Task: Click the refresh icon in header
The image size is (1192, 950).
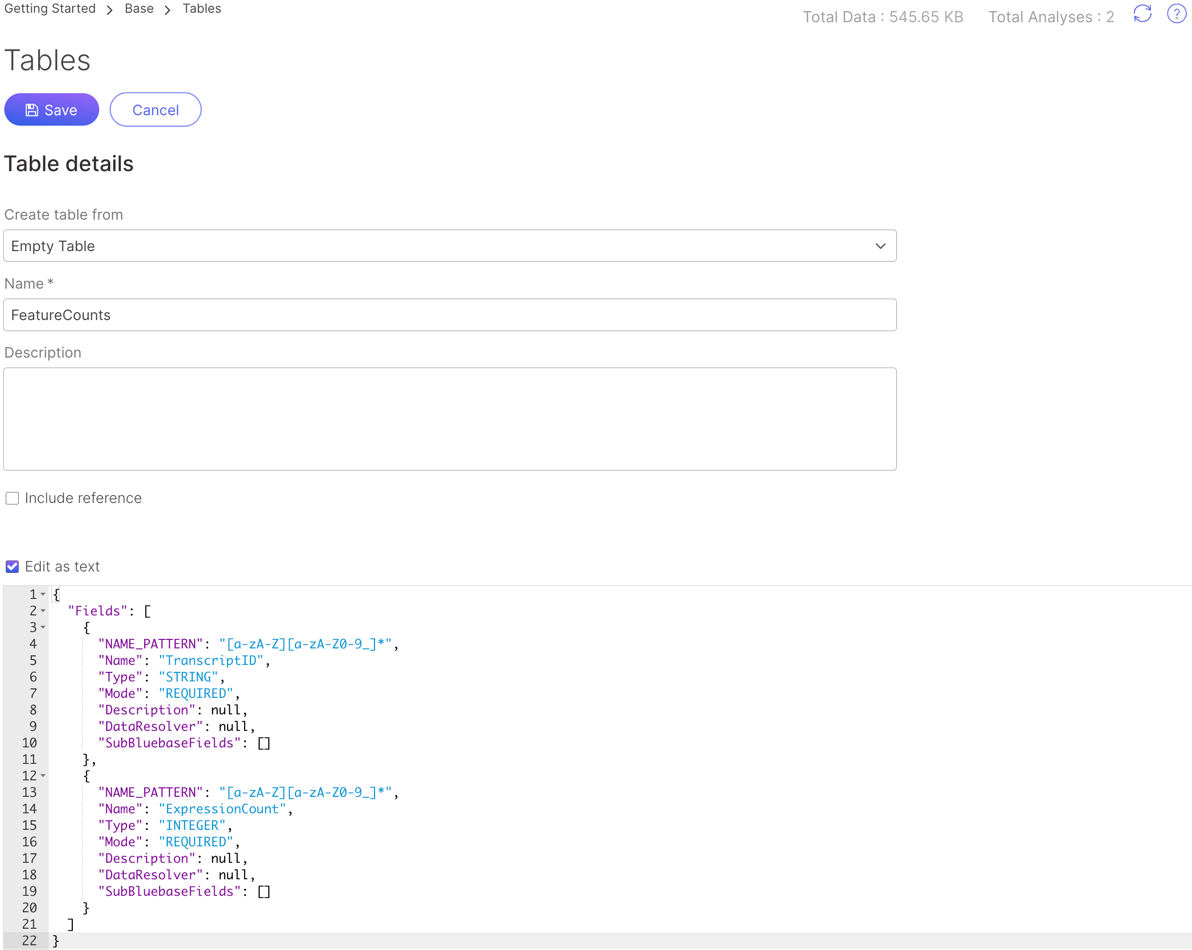Action: point(1142,14)
